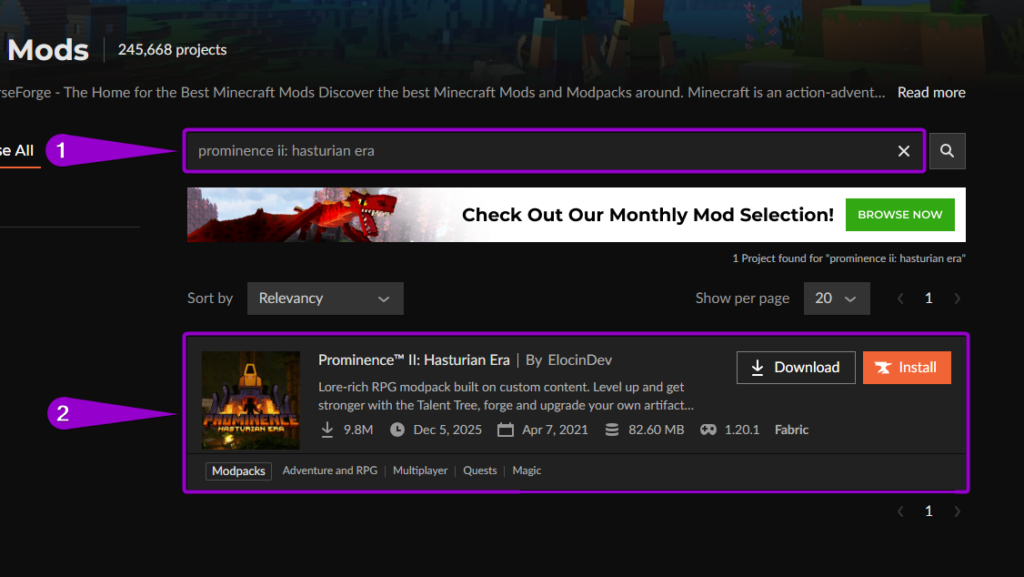This screenshot has height=577, width=1024.
Task: Click the search magnifier icon
Action: coord(946,151)
